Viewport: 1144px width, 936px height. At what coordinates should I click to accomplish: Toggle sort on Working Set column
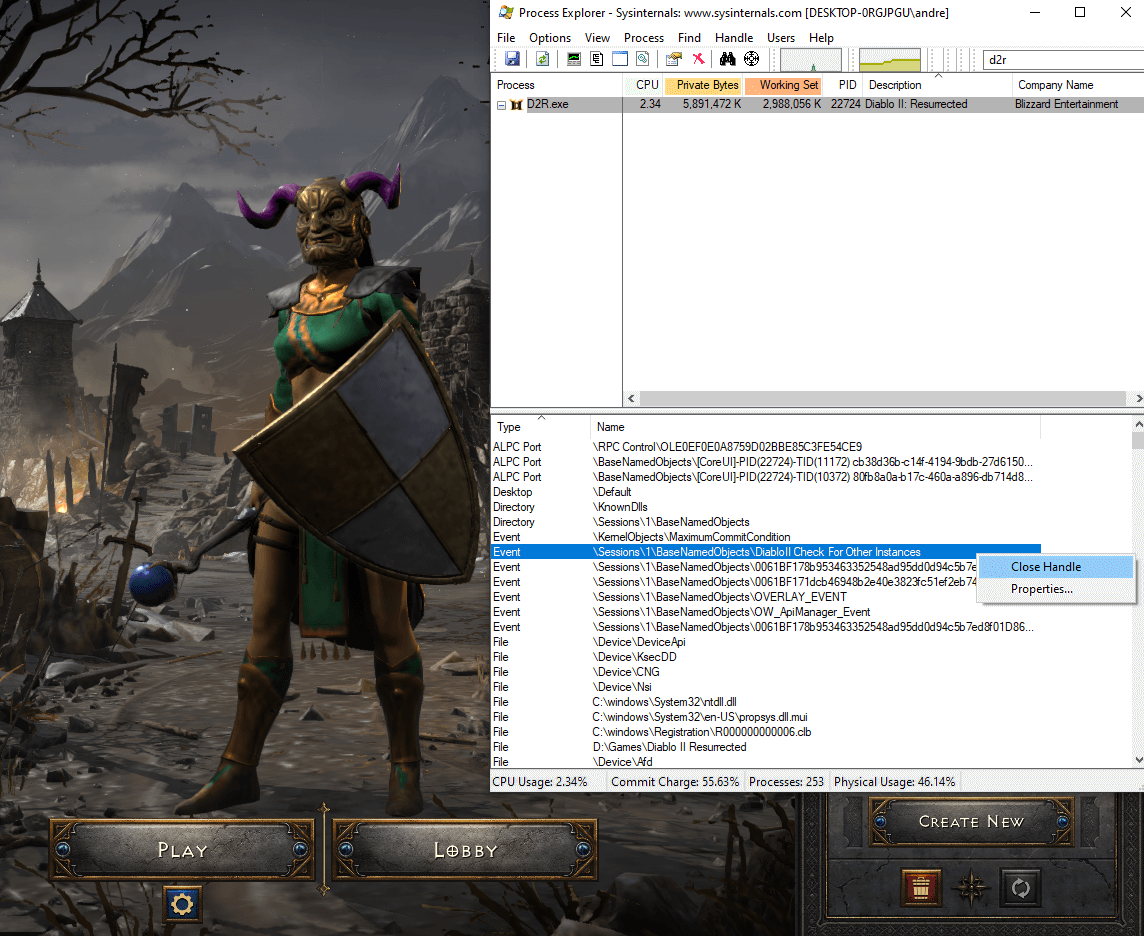783,85
